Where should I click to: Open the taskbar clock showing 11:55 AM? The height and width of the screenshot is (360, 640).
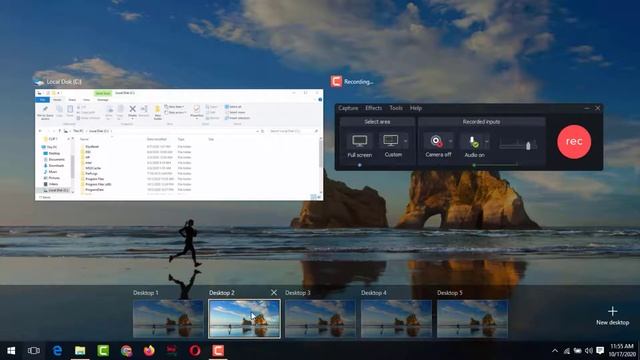tap(622, 351)
